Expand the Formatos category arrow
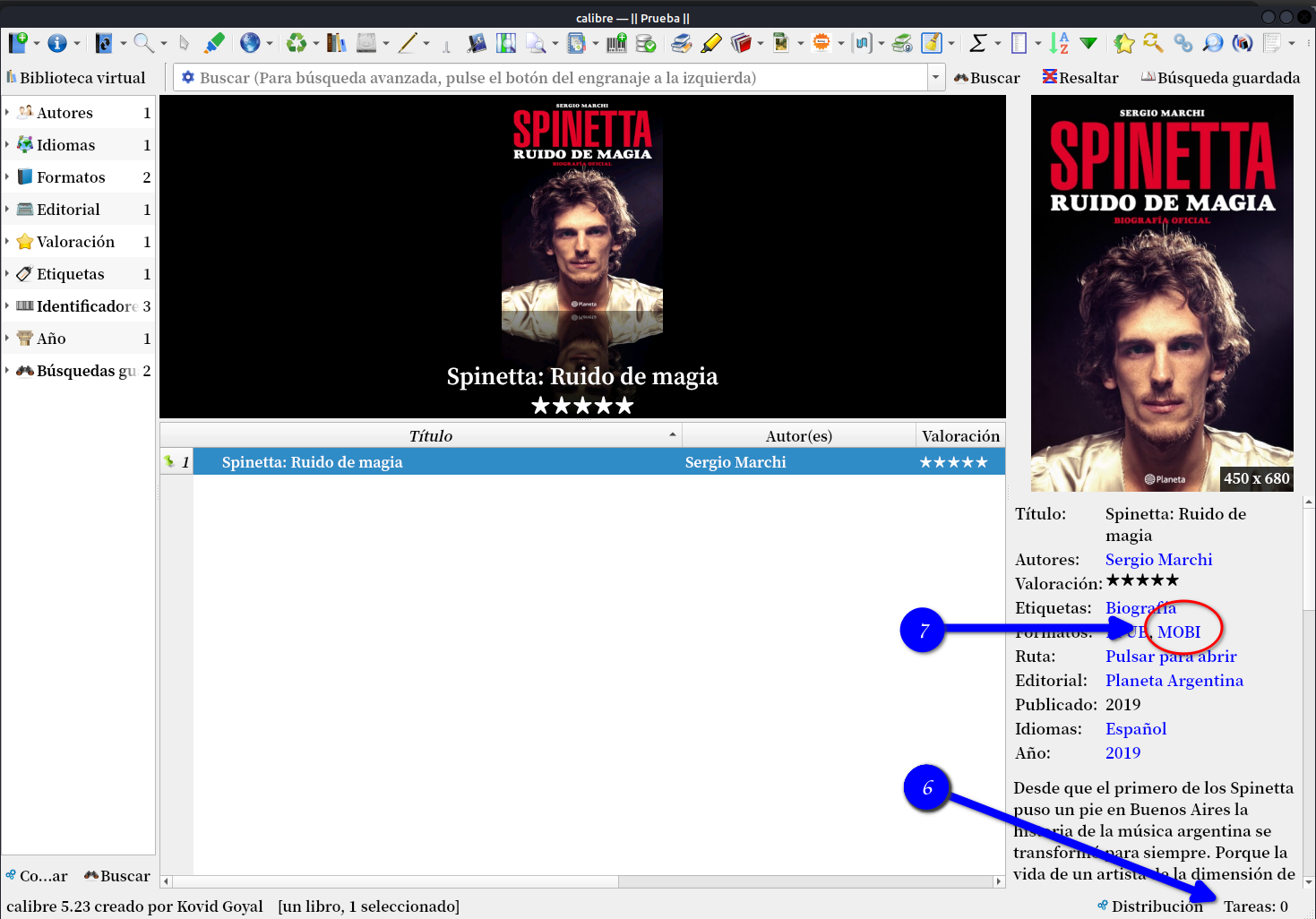 (7, 176)
